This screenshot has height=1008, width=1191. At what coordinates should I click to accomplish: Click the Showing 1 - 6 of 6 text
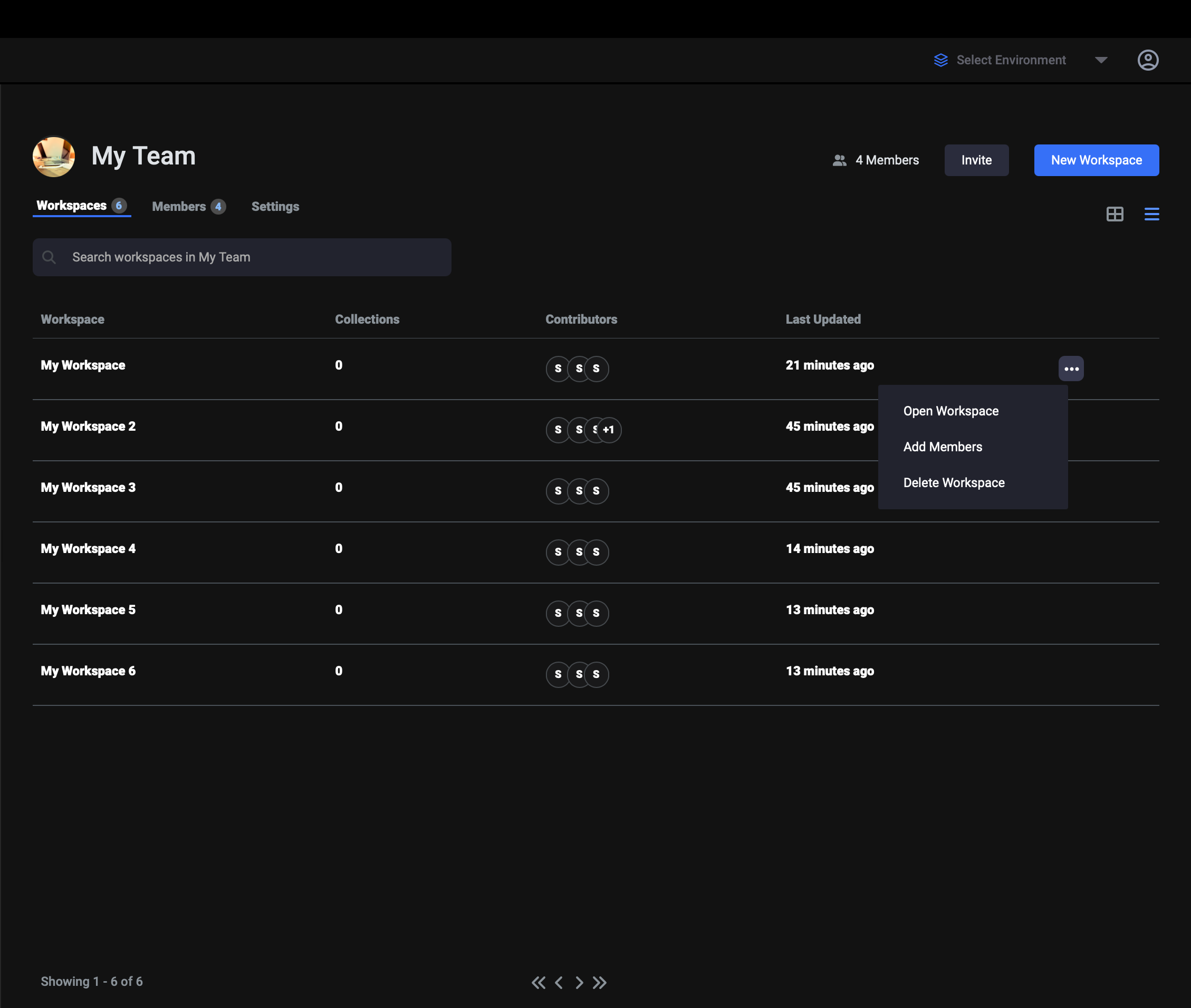pos(91,981)
